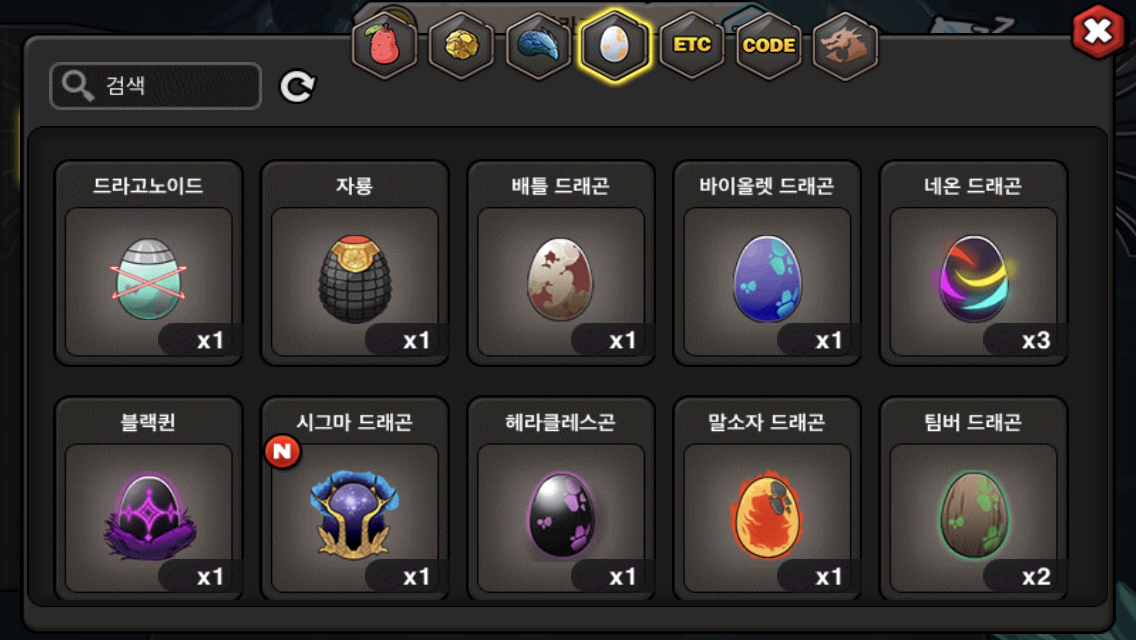Select the 드라고노이드 egg item
The width and height of the screenshot is (1136, 640).
tap(149, 263)
